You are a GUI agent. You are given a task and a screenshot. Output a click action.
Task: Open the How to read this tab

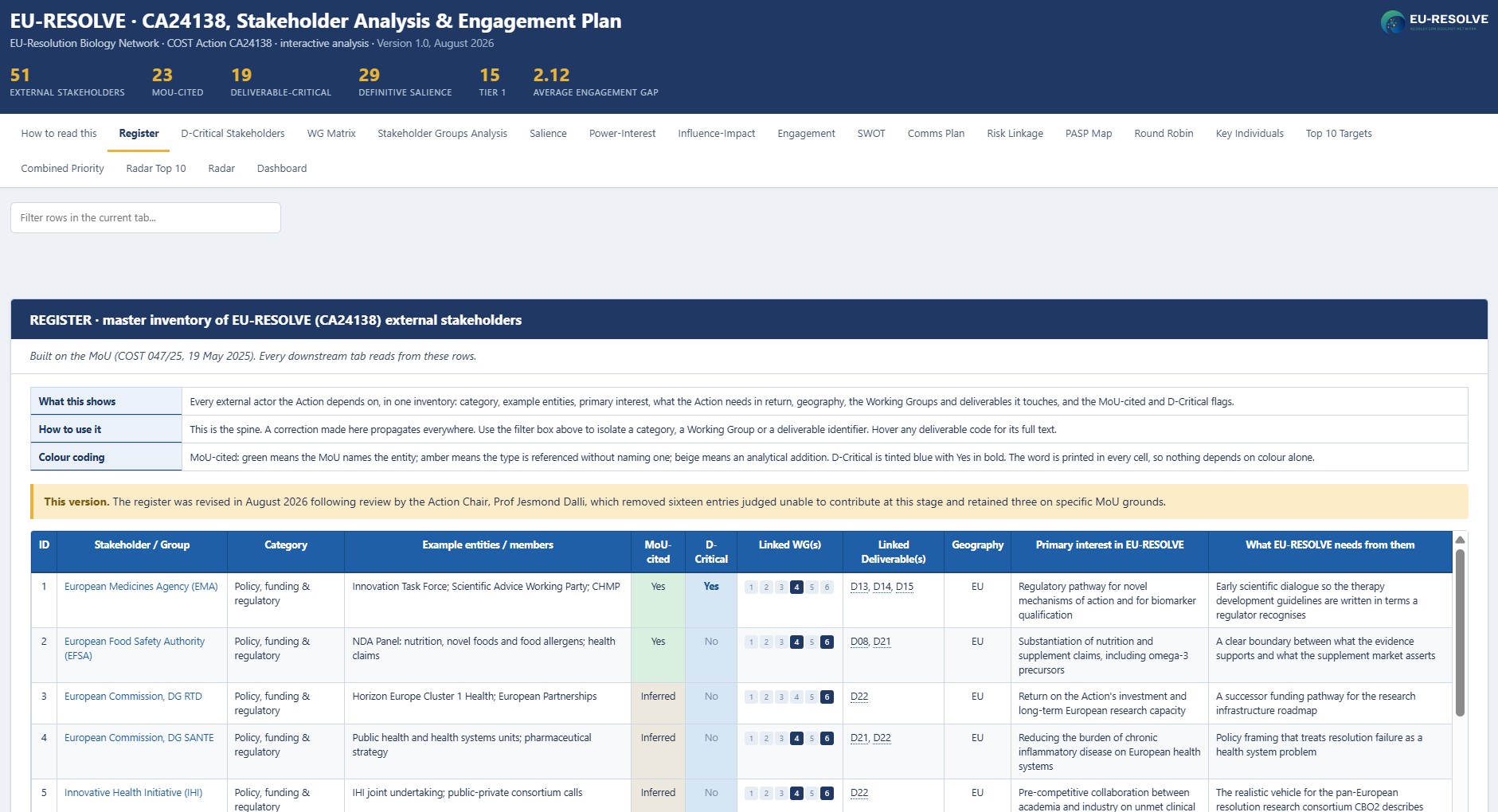click(x=59, y=134)
